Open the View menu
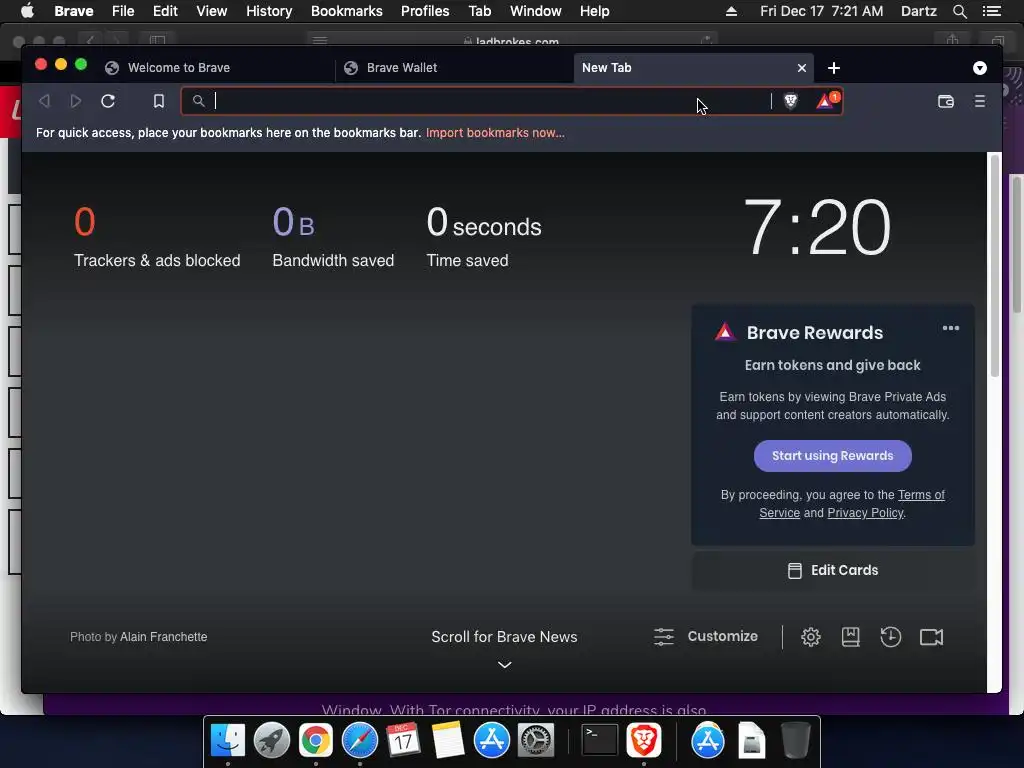The width and height of the screenshot is (1024, 768). coord(212,11)
